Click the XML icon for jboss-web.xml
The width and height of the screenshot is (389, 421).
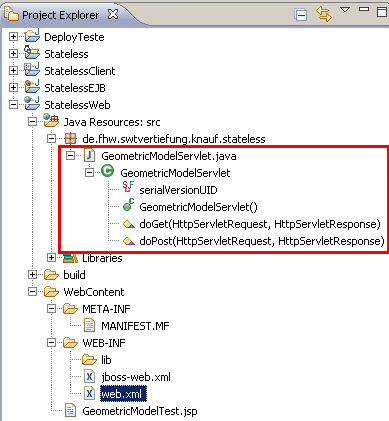tap(89, 377)
